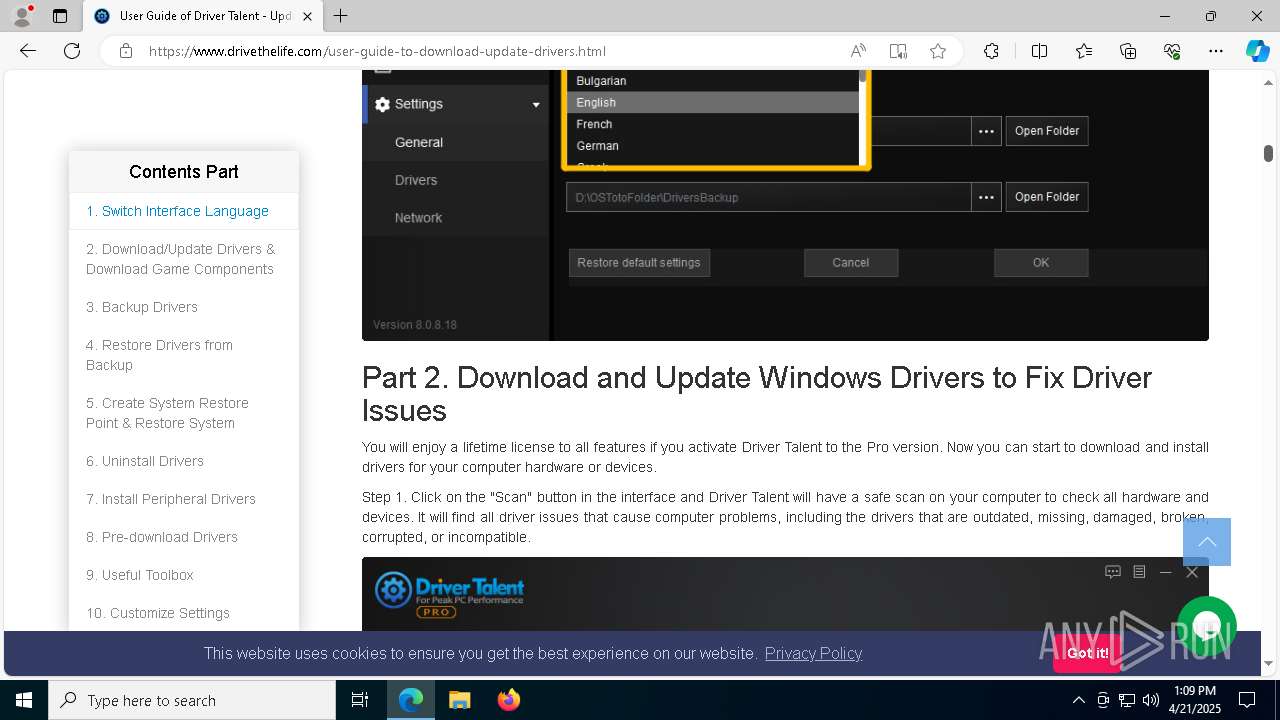Close the User Guide of Driver Talent tab
This screenshot has height=720, width=1280.
coord(308,16)
